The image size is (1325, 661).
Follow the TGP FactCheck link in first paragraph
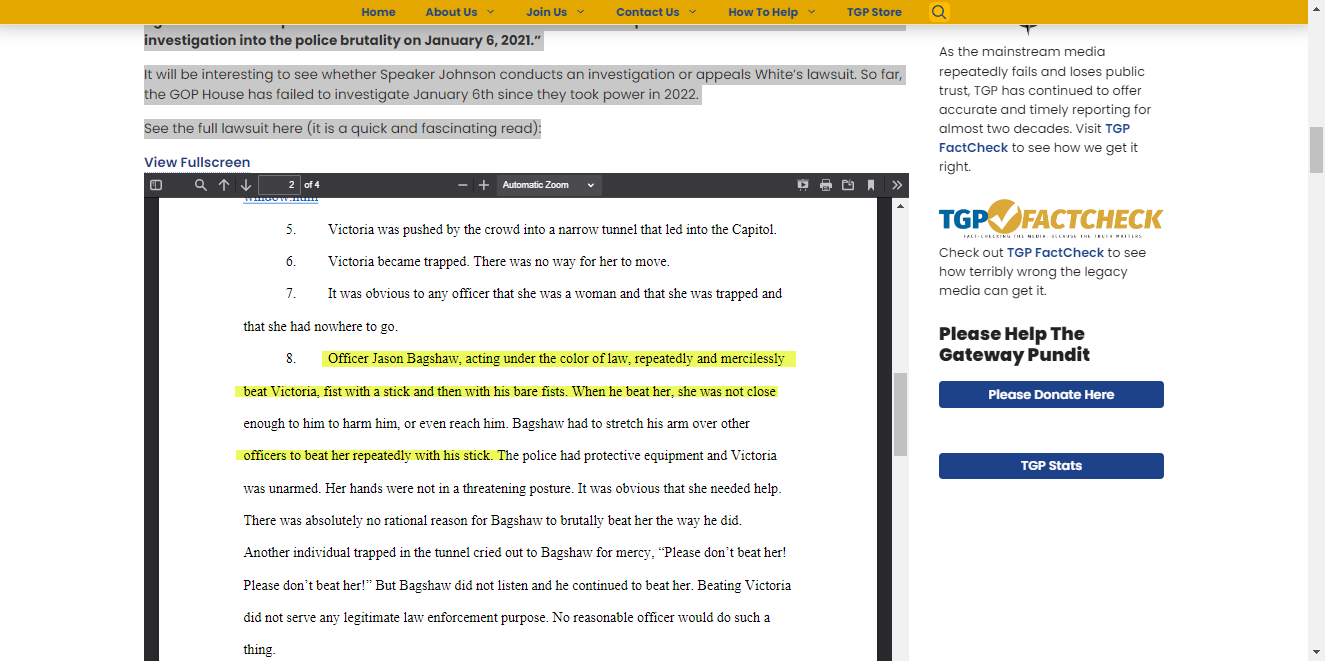(1034, 138)
